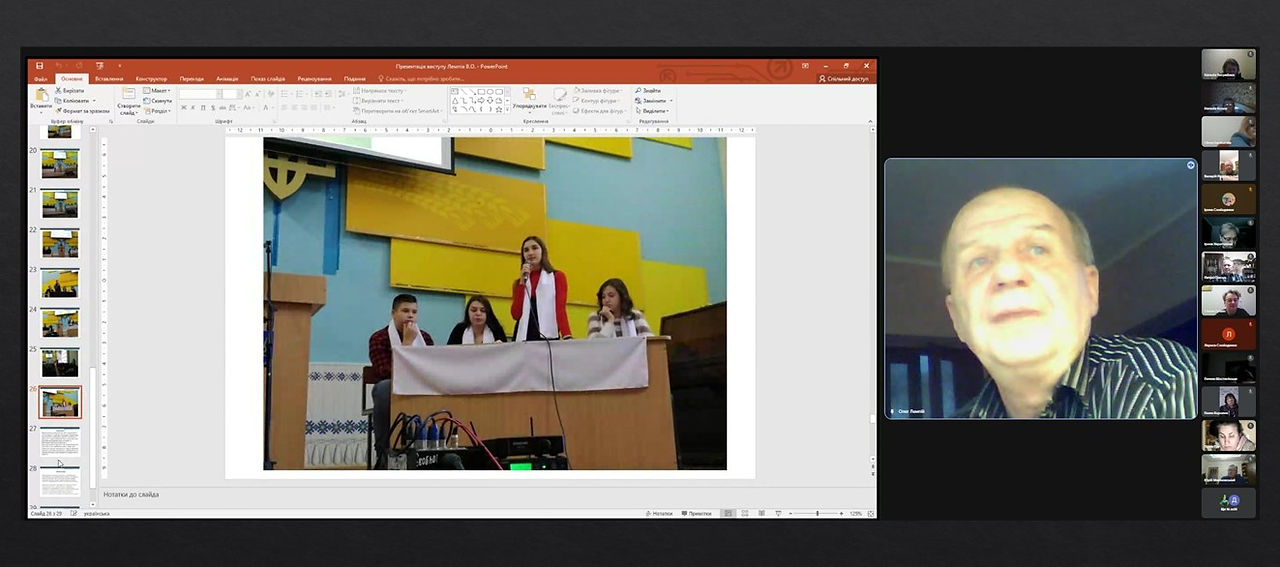The image size is (1280, 567).
Task: Collapse the ribbon with the chevron arrow
Action: click(x=870, y=121)
